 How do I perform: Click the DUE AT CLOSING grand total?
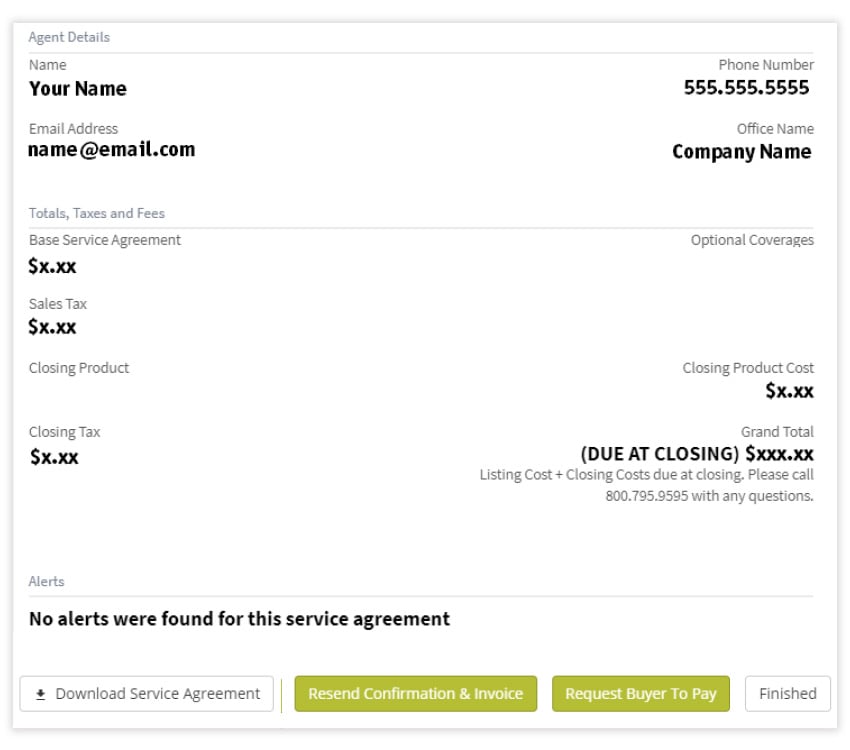click(697, 454)
